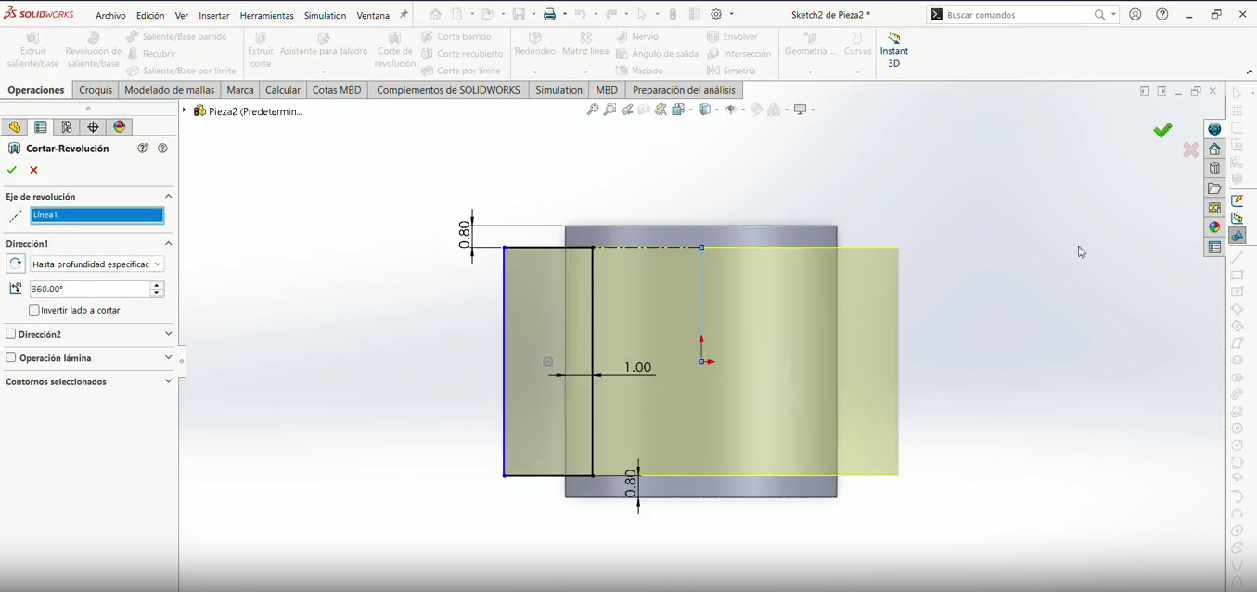
Task: Click the upper 0.80 dimension label
Action: pos(464,235)
